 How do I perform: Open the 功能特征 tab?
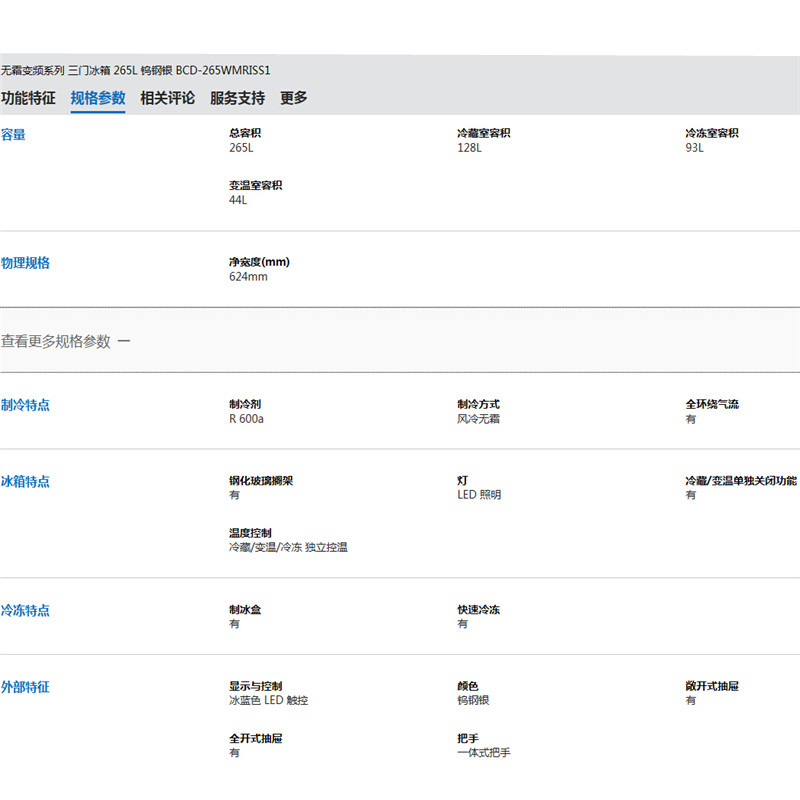coord(28,98)
